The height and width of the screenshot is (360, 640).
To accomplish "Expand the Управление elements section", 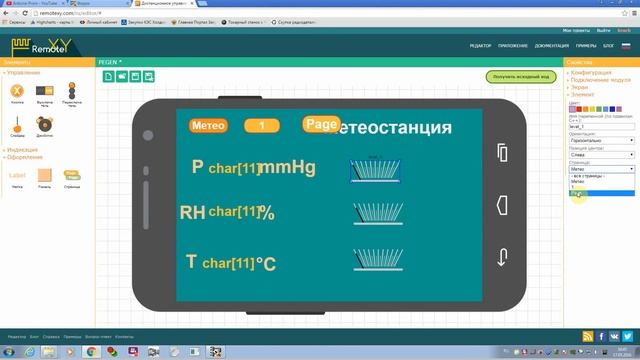I will [x=22, y=72].
